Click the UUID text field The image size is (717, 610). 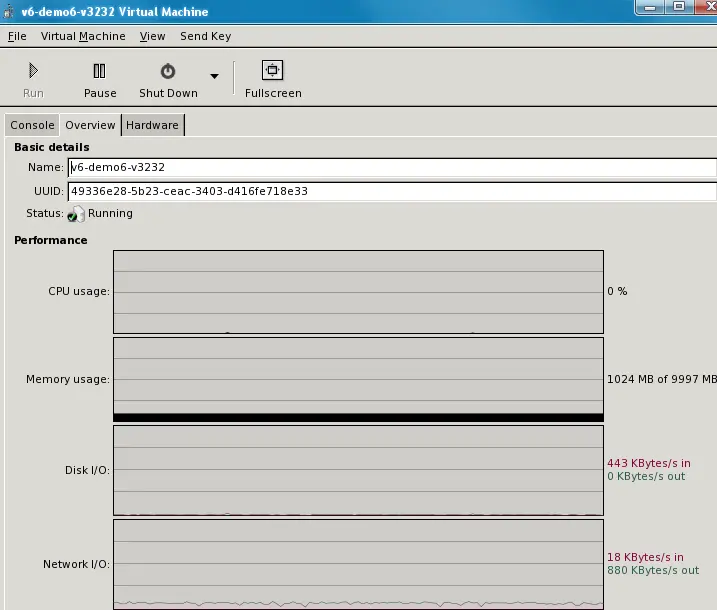coord(391,191)
